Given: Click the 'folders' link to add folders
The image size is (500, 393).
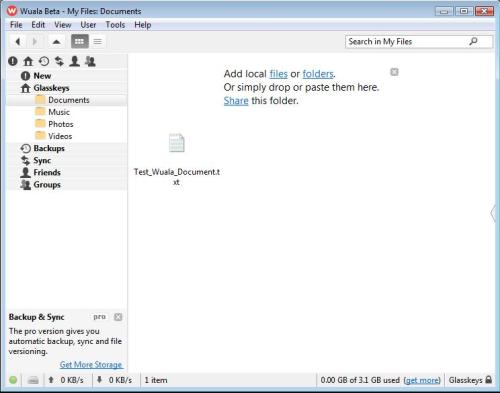Looking at the screenshot, I should (x=318, y=74).
